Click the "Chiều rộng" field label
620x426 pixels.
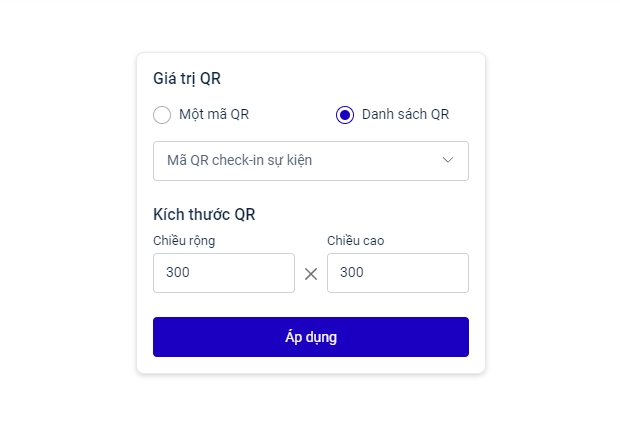pos(184,240)
